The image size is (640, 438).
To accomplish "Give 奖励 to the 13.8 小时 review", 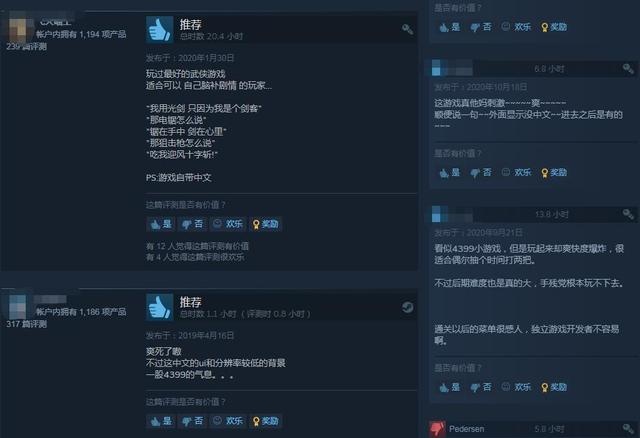I will pyautogui.click(x=554, y=387).
